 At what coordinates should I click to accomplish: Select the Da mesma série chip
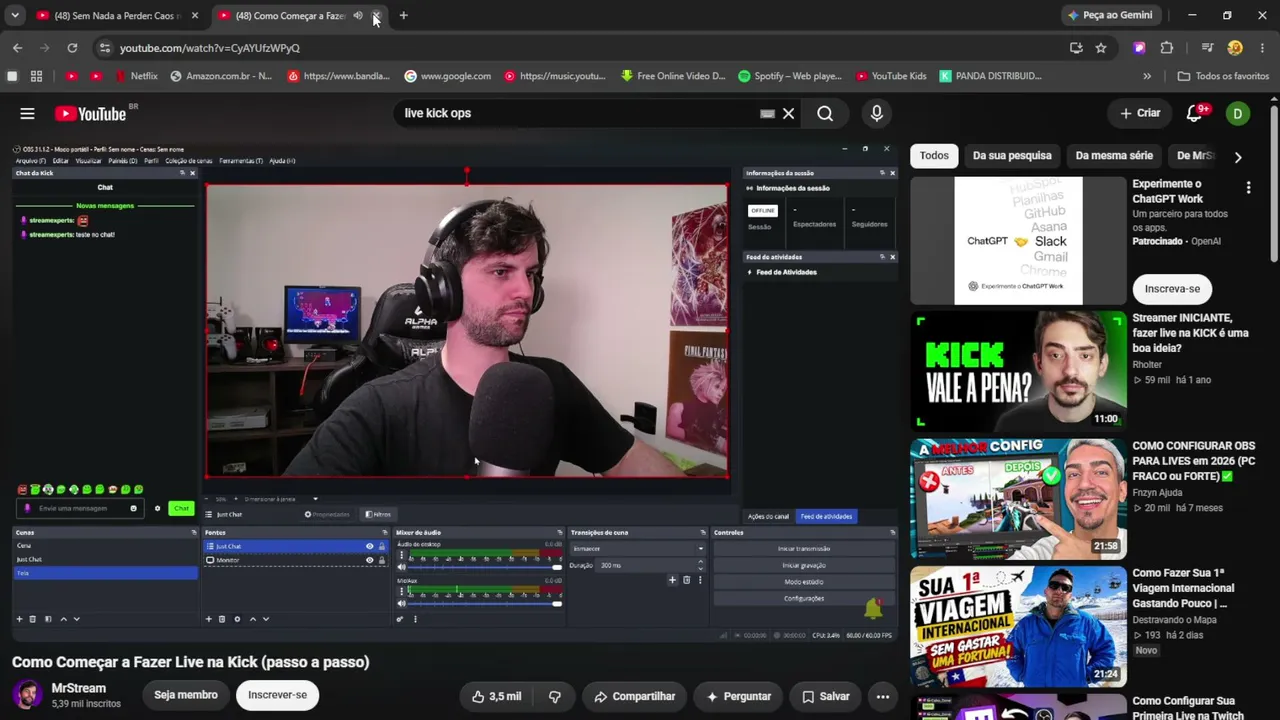[1114, 156]
